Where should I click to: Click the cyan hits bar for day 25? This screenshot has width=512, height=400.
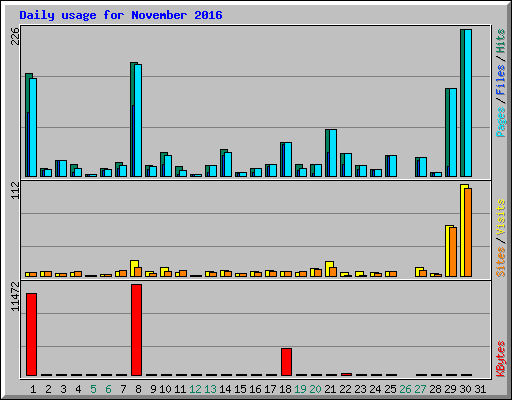(x=393, y=166)
